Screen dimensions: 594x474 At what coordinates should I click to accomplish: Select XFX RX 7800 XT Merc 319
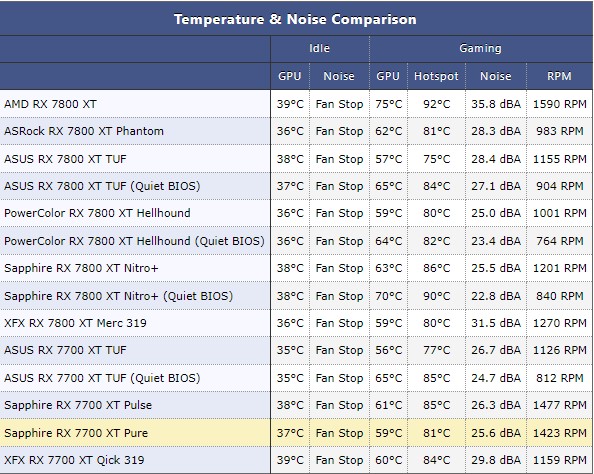click(75, 323)
